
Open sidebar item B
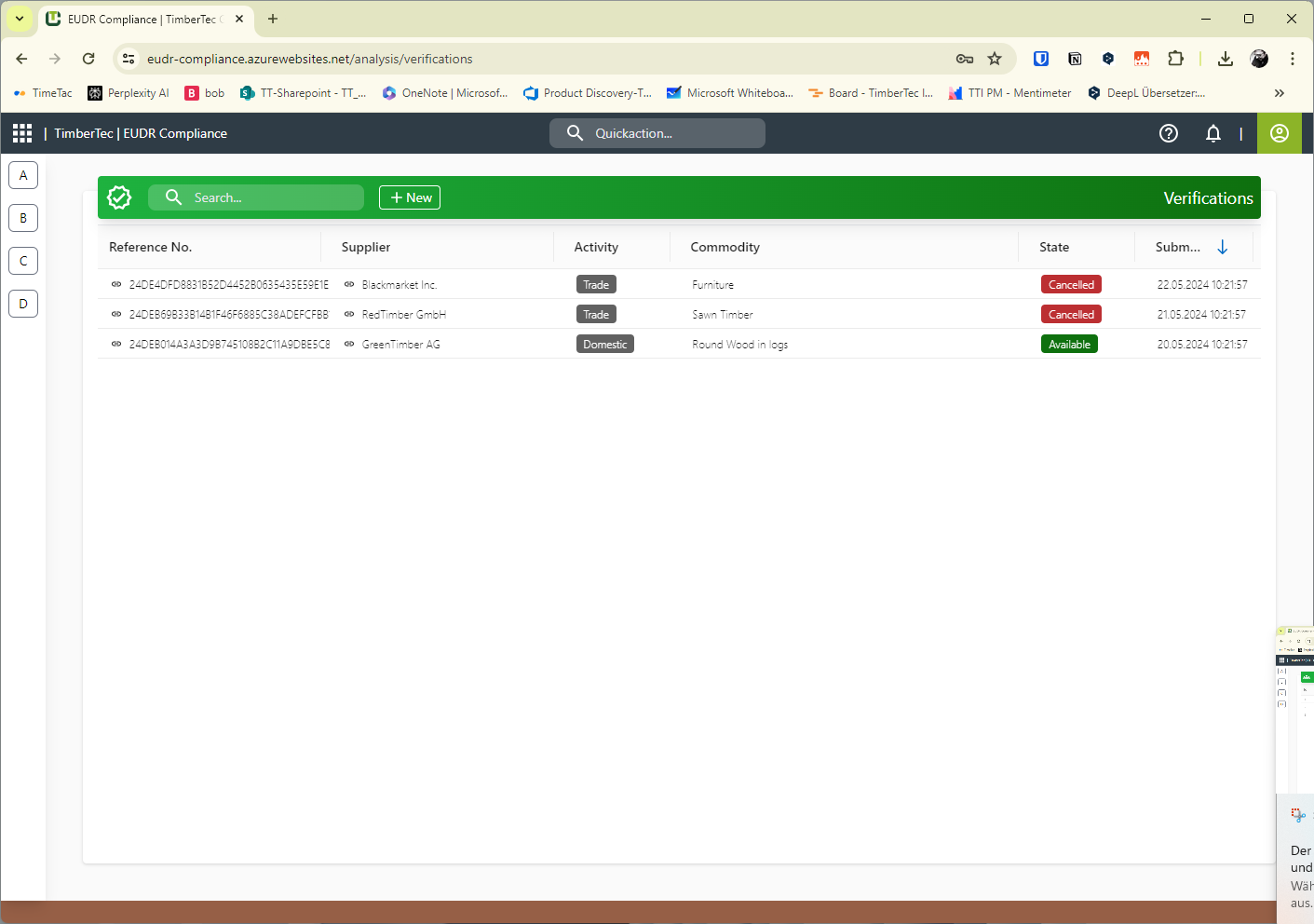23,217
